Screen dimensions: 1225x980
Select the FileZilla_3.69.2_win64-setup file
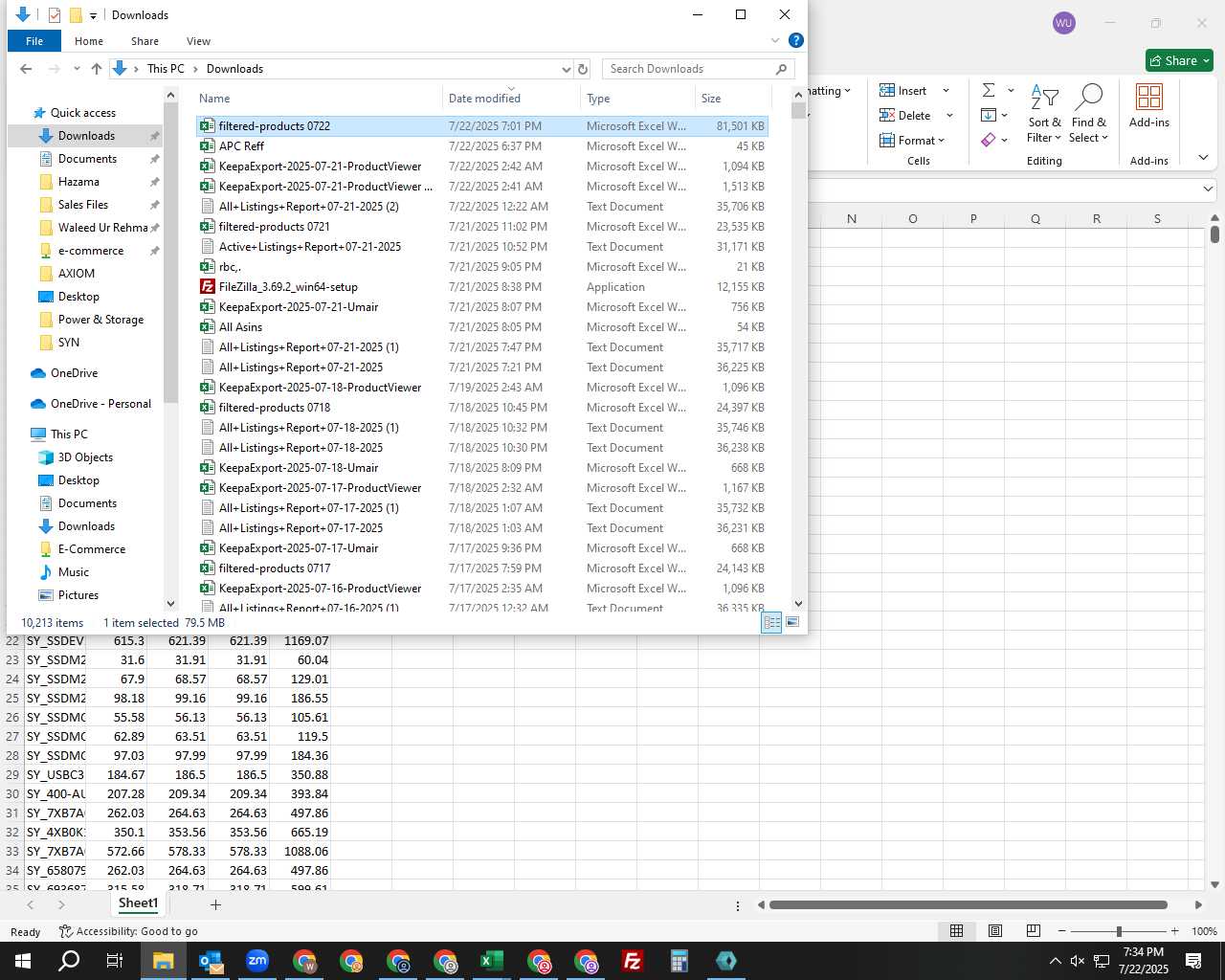pyautogui.click(x=481, y=287)
